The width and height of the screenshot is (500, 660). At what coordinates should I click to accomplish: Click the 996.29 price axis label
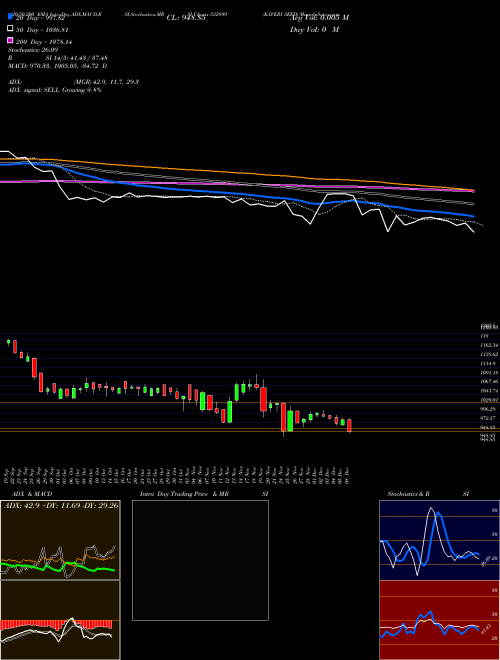click(x=489, y=409)
